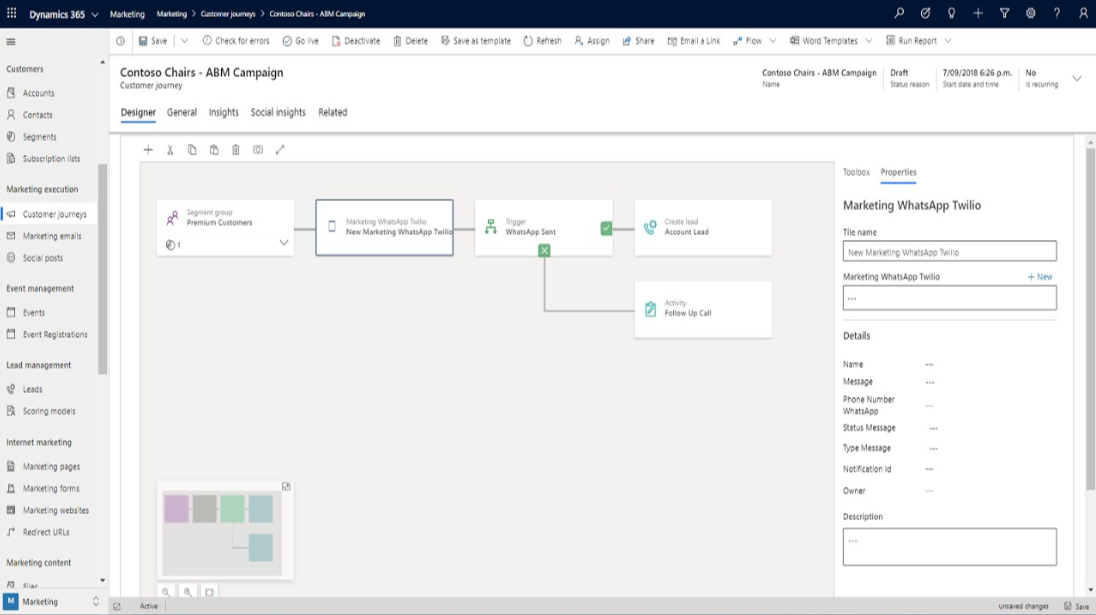Click the Go live button
This screenshot has width=1096, height=615.
[301, 41]
